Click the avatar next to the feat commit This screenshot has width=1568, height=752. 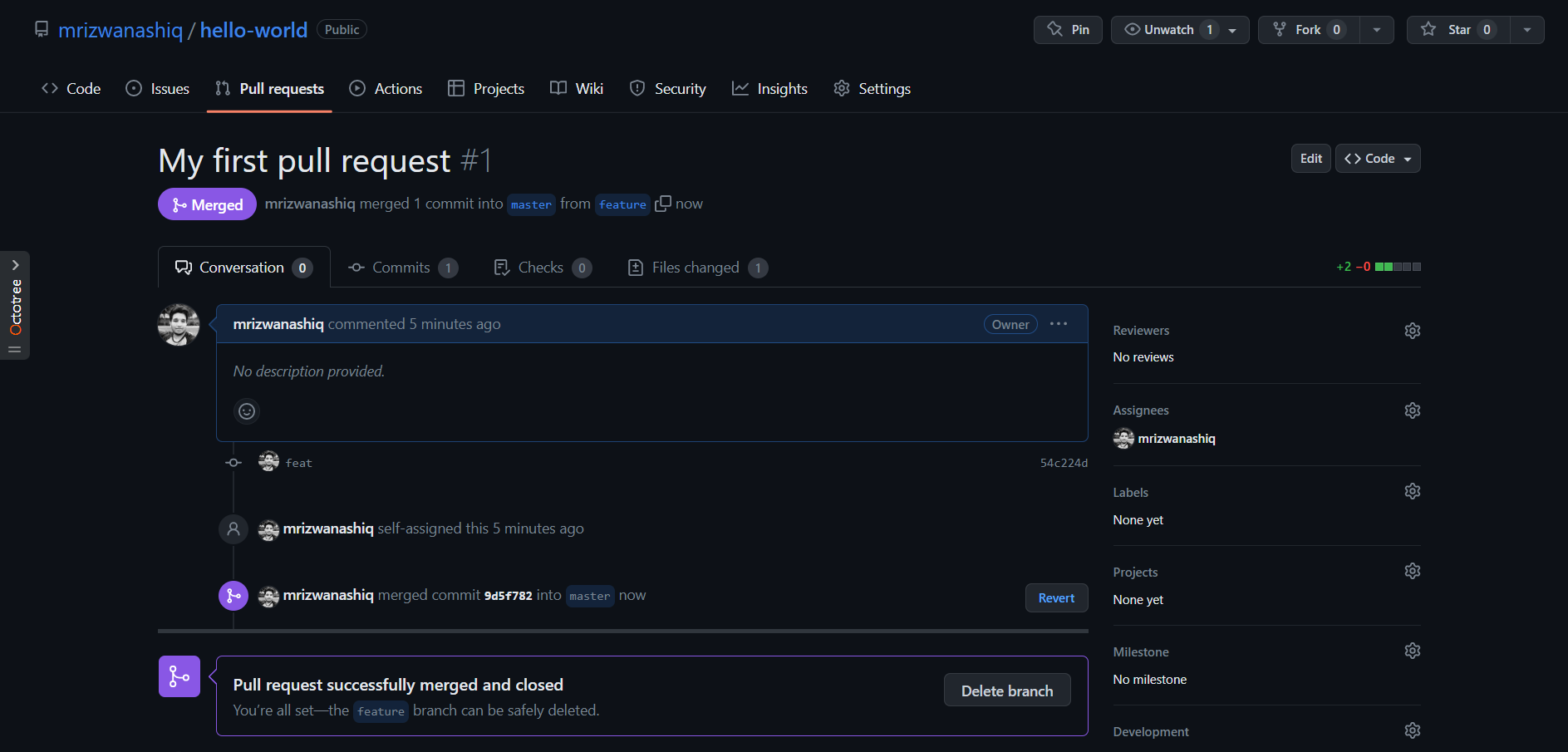coord(268,461)
